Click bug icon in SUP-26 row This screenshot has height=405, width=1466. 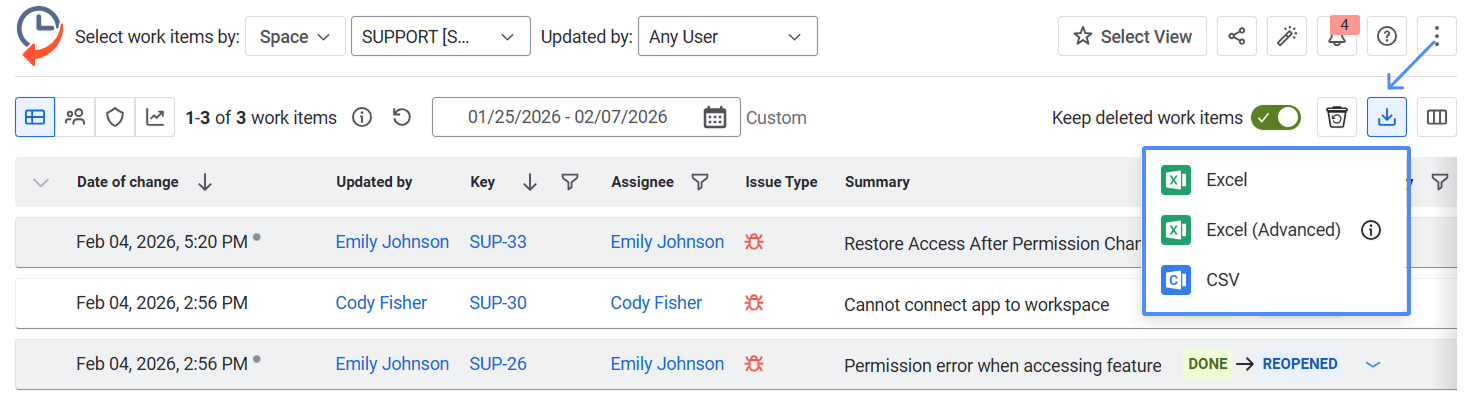point(754,364)
